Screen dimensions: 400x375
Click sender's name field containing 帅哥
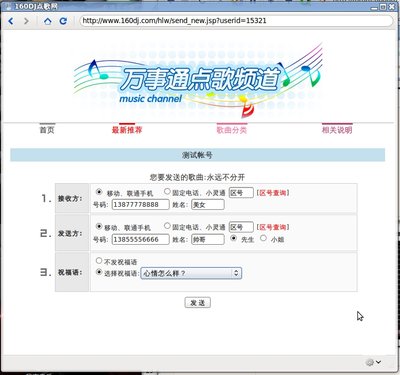tap(208, 239)
